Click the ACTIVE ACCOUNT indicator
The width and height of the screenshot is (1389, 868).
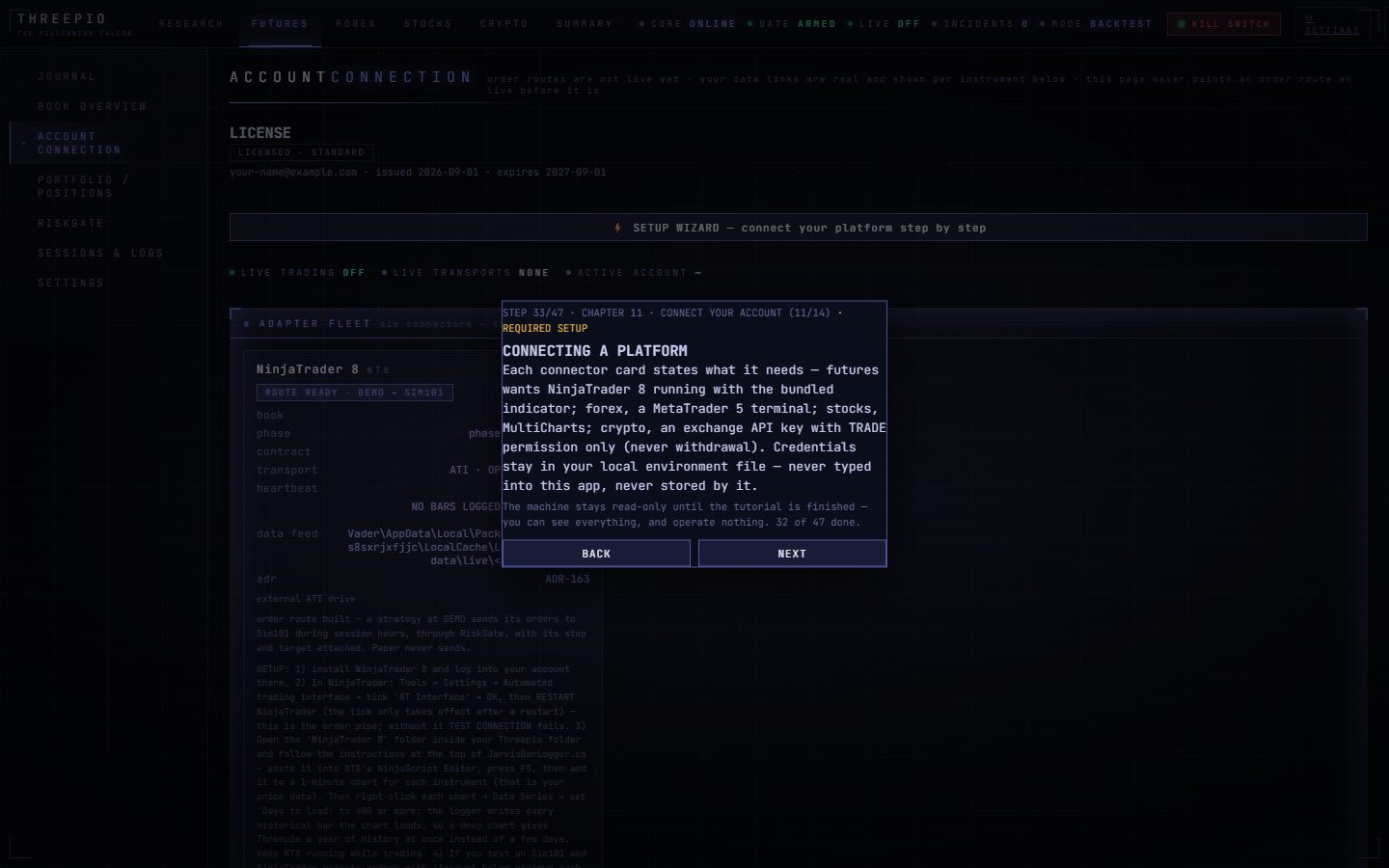[x=634, y=273]
